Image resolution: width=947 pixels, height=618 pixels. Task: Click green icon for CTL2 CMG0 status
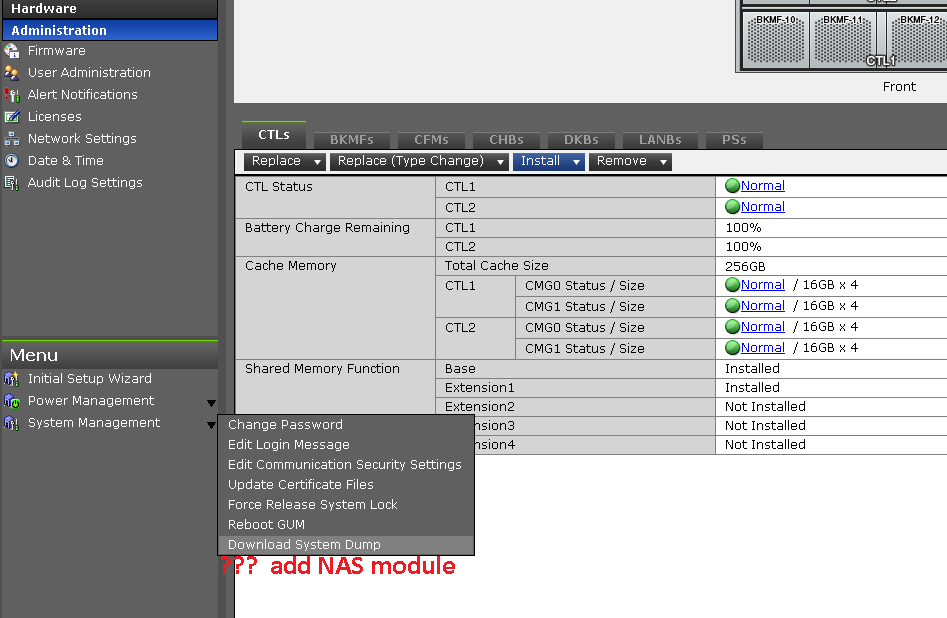(x=732, y=327)
